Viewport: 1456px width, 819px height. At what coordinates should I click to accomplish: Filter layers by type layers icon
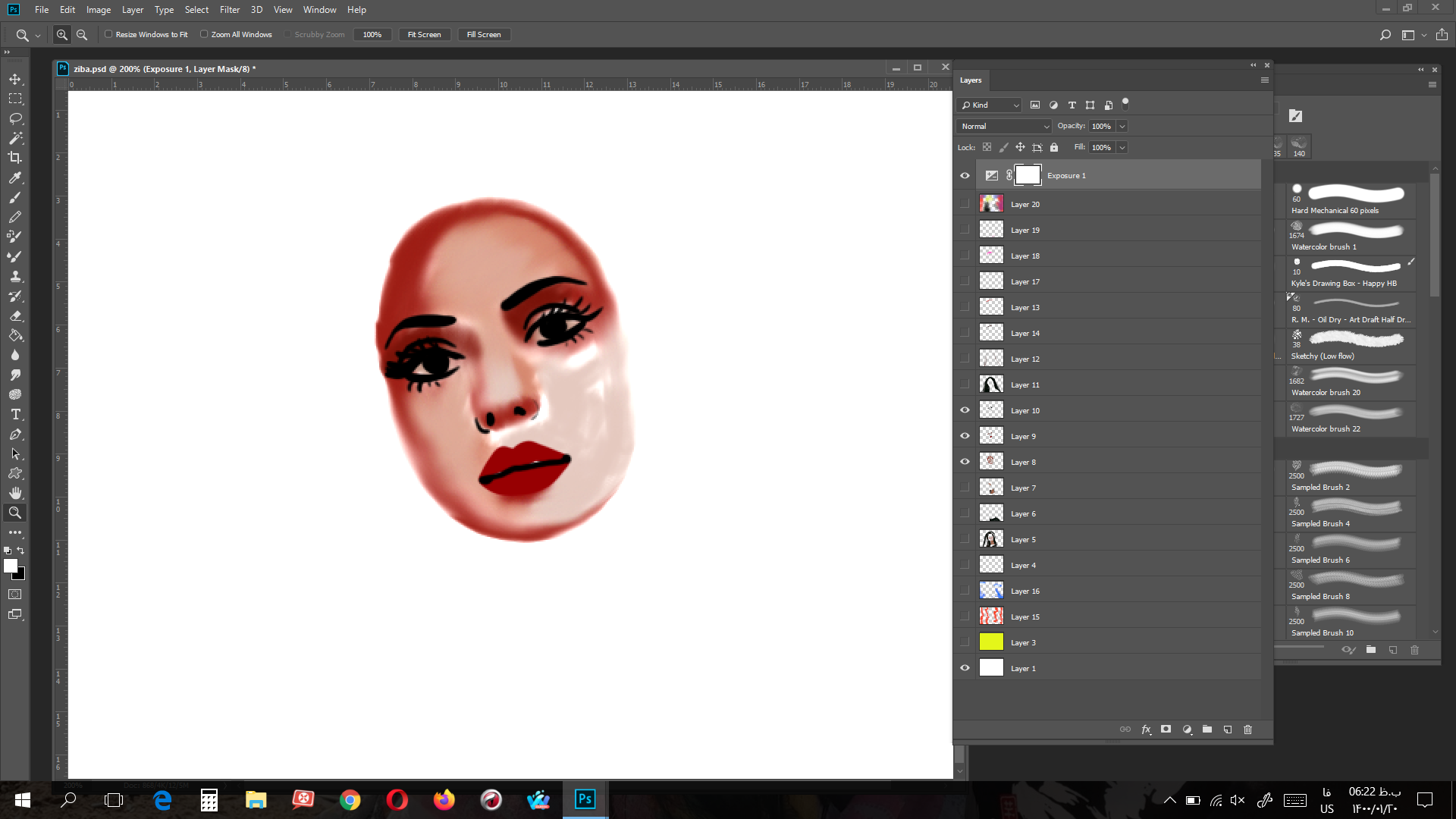(1072, 105)
